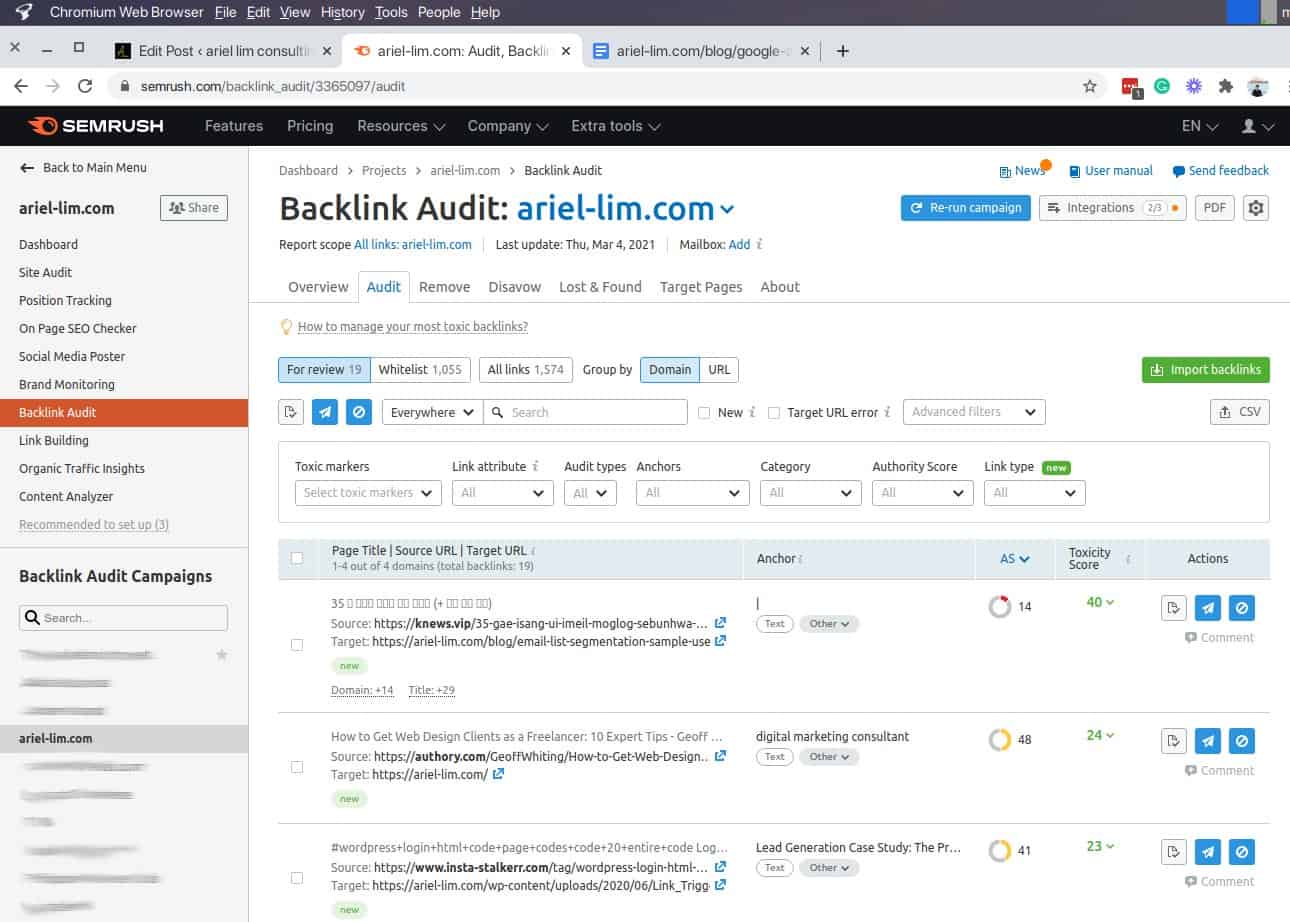Move knews.vip row to Remove list
1290x922 pixels.
click(x=1208, y=608)
